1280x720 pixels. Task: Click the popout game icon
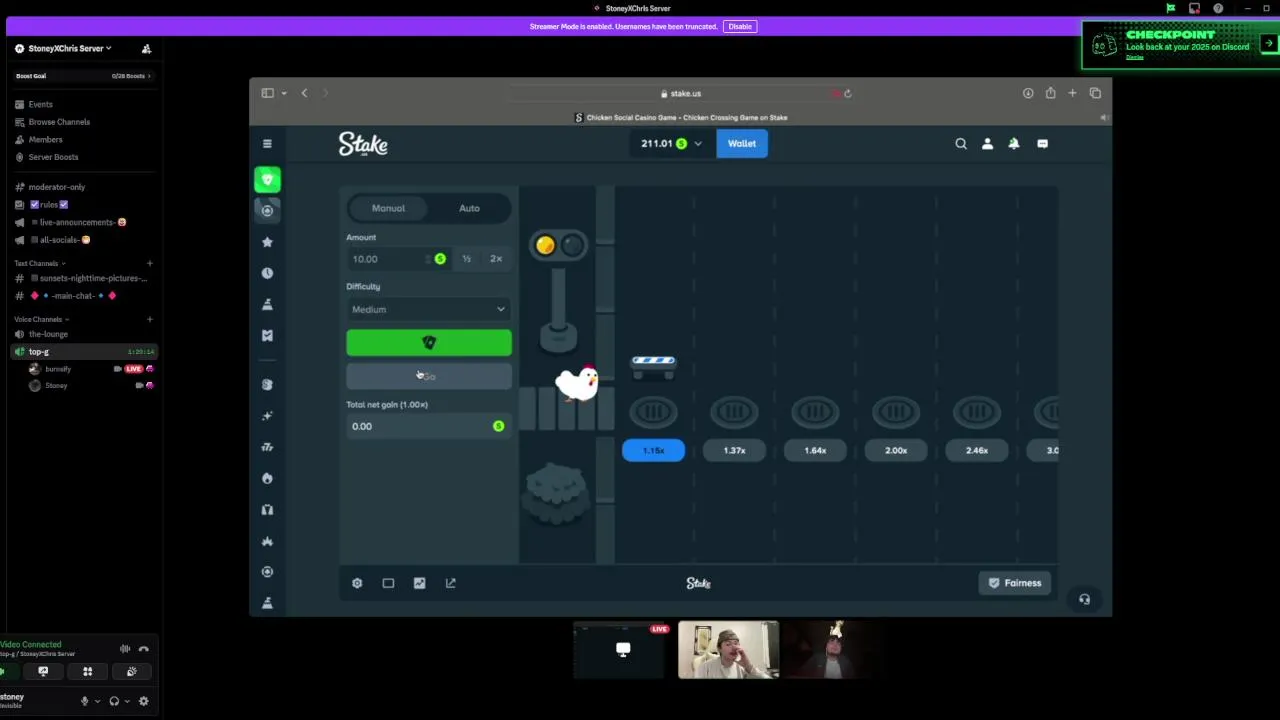(x=450, y=583)
